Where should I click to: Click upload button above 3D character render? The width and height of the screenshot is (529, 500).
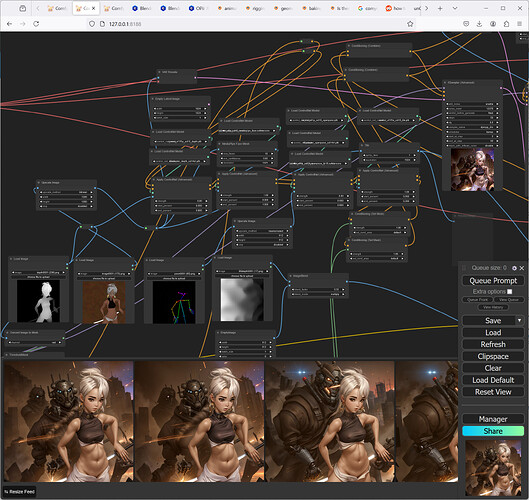pos(104,278)
